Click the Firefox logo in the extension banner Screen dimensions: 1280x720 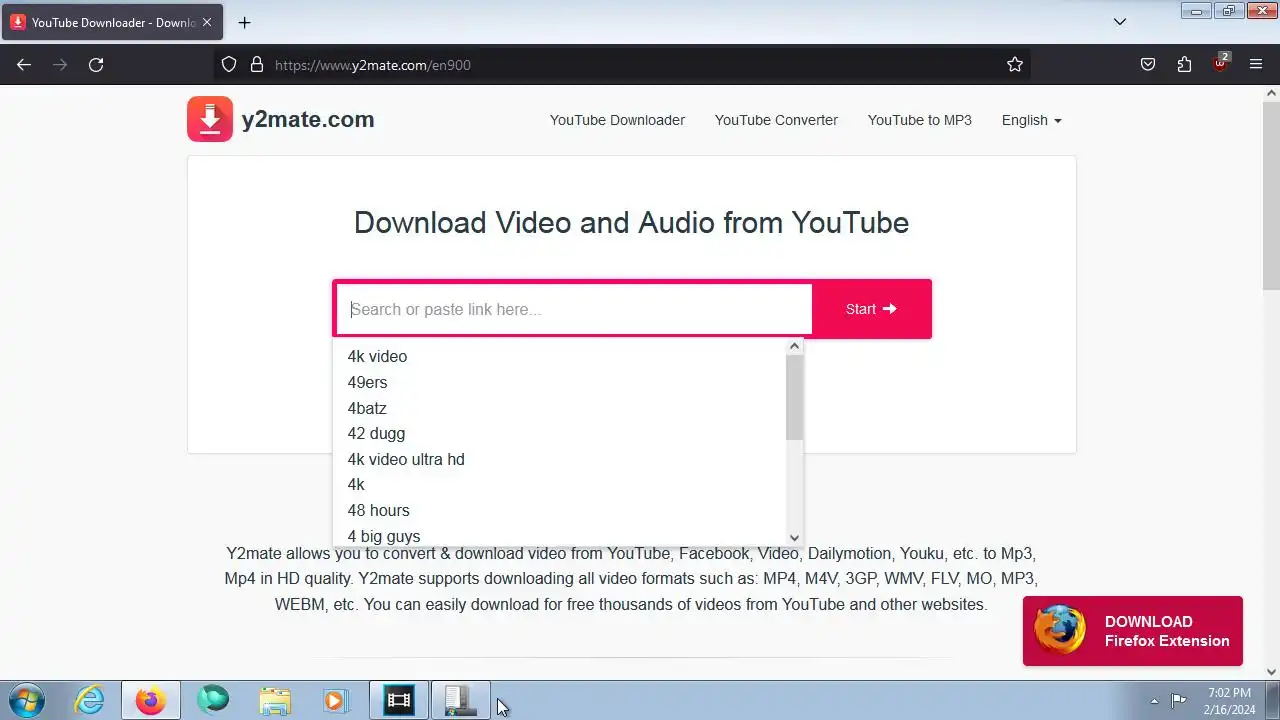point(1059,630)
